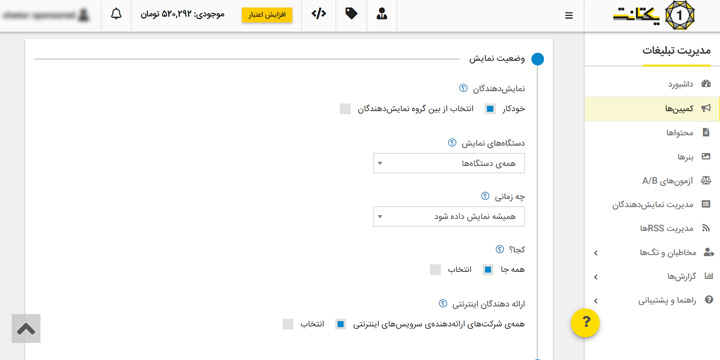720x360 pixels.
Task: Select the انتخاب option under کجا؟
Action: click(435, 270)
